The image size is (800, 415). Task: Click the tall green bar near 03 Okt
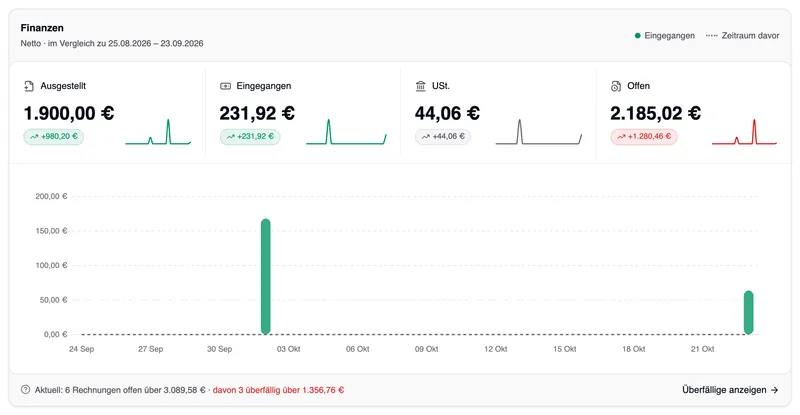click(x=265, y=277)
